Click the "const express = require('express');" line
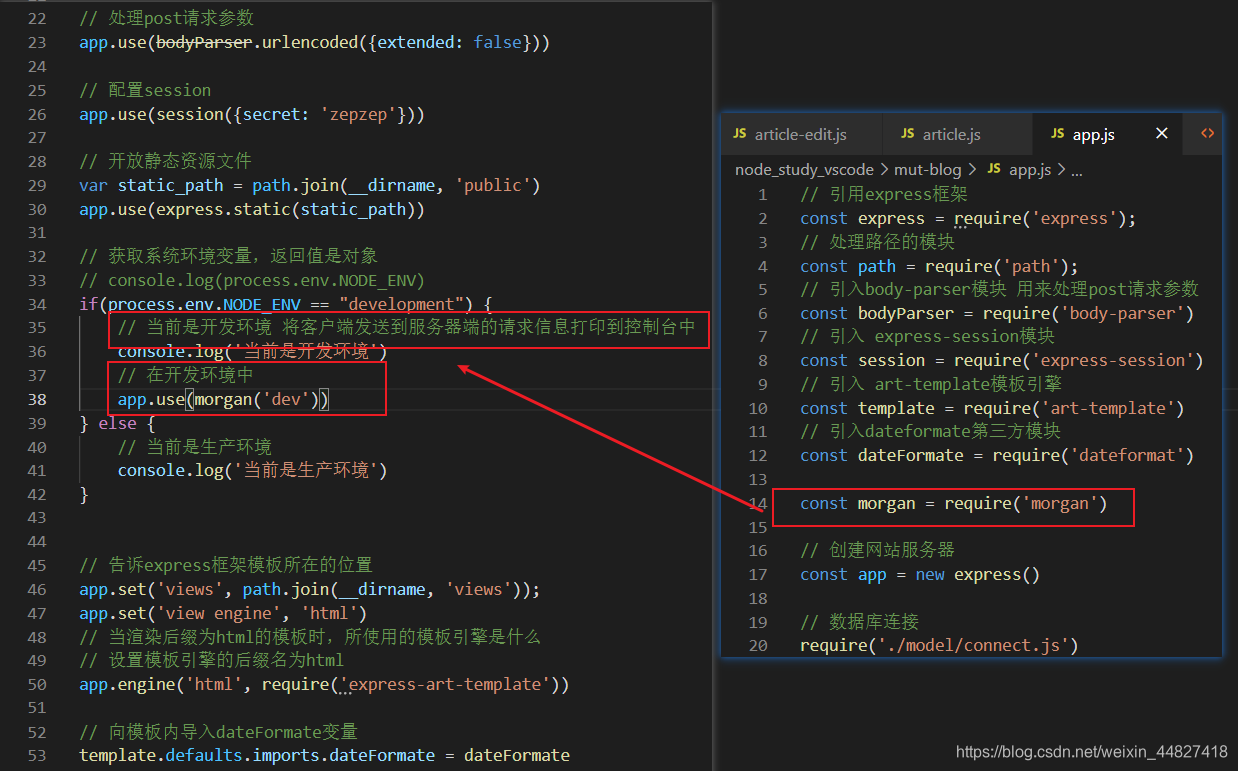This screenshot has width=1238, height=771. click(968, 219)
